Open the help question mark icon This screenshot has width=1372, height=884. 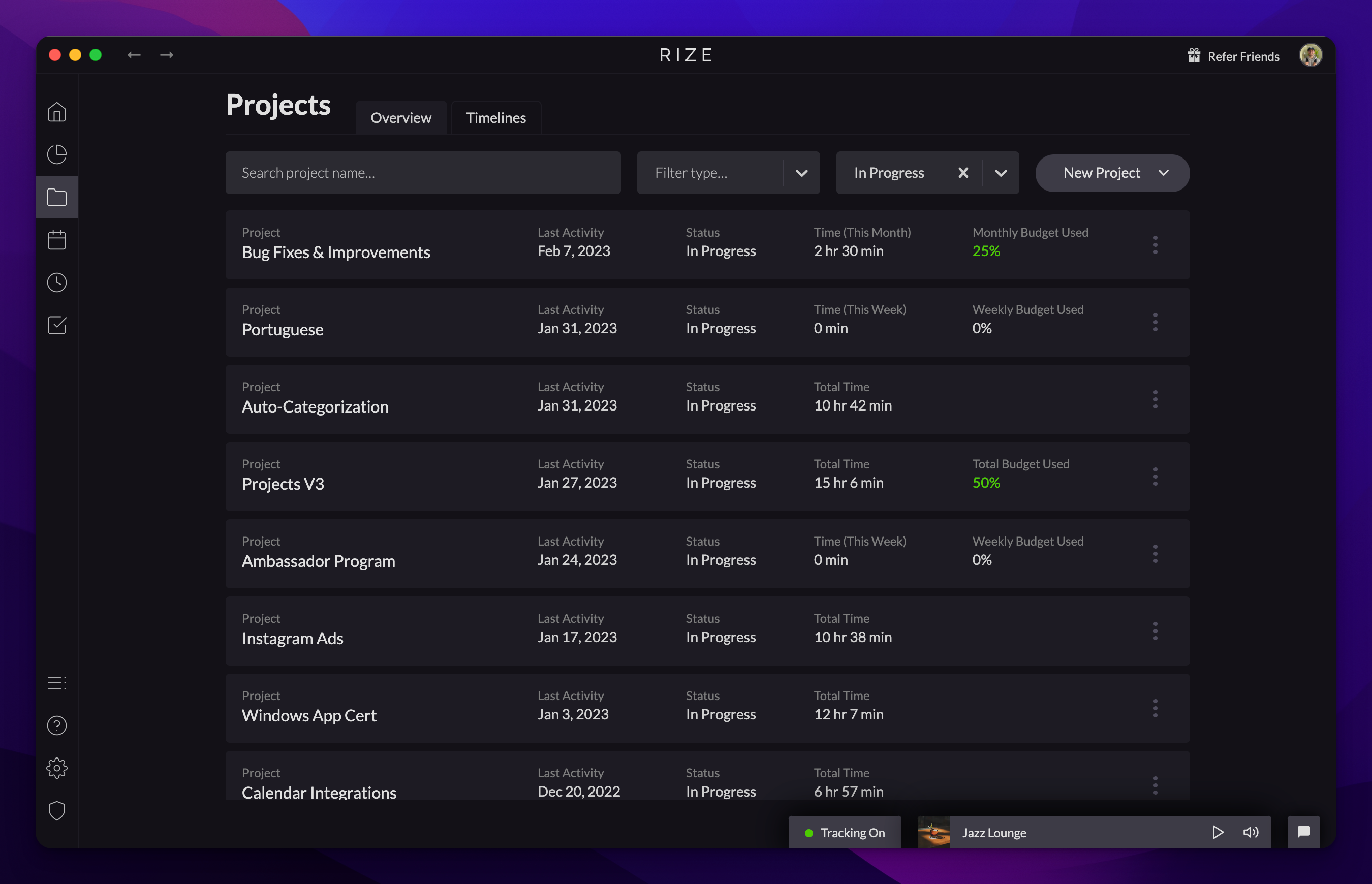tap(57, 725)
